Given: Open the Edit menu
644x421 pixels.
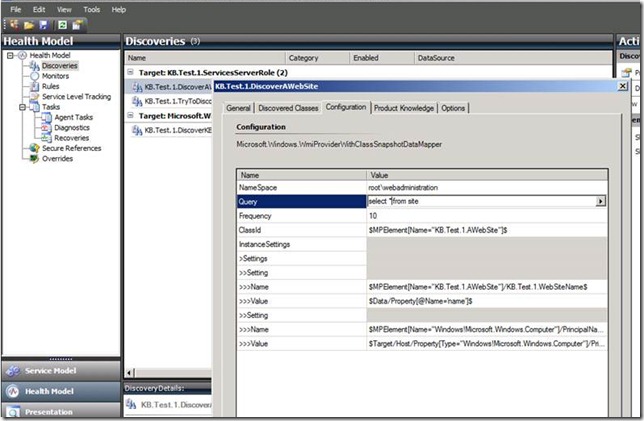Looking at the screenshot, I should [39, 9].
